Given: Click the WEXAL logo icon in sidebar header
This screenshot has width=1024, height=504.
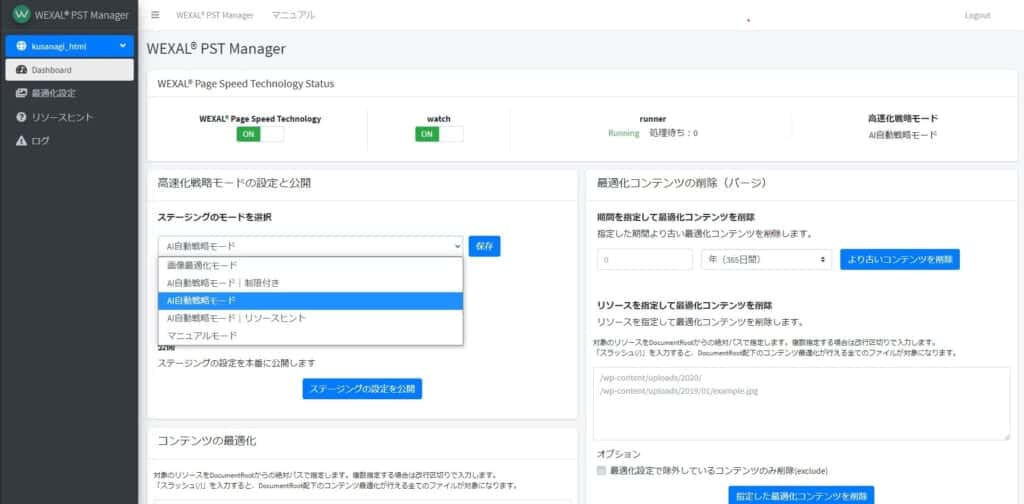Looking at the screenshot, I should 22,14.
